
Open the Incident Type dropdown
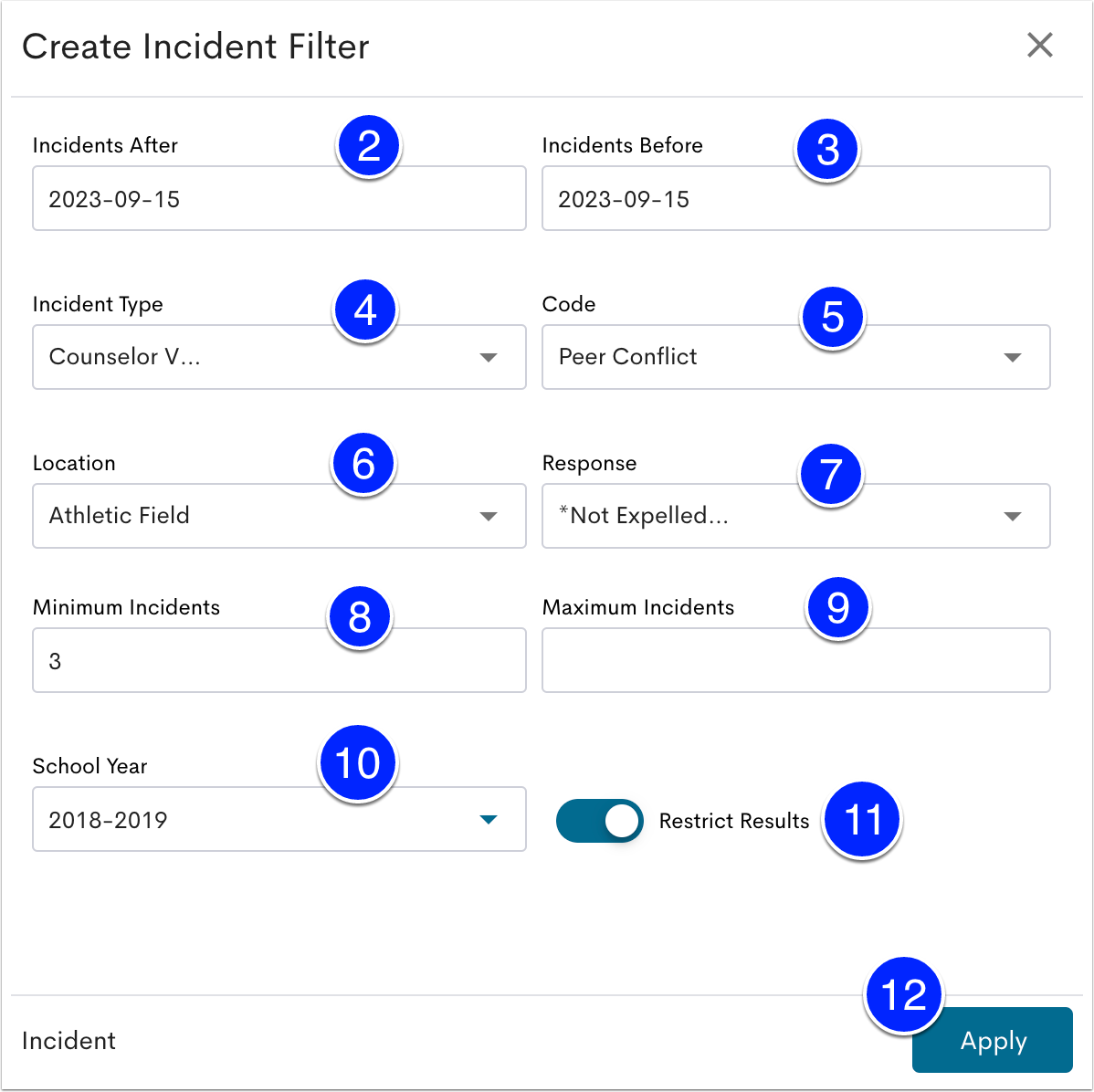279,357
